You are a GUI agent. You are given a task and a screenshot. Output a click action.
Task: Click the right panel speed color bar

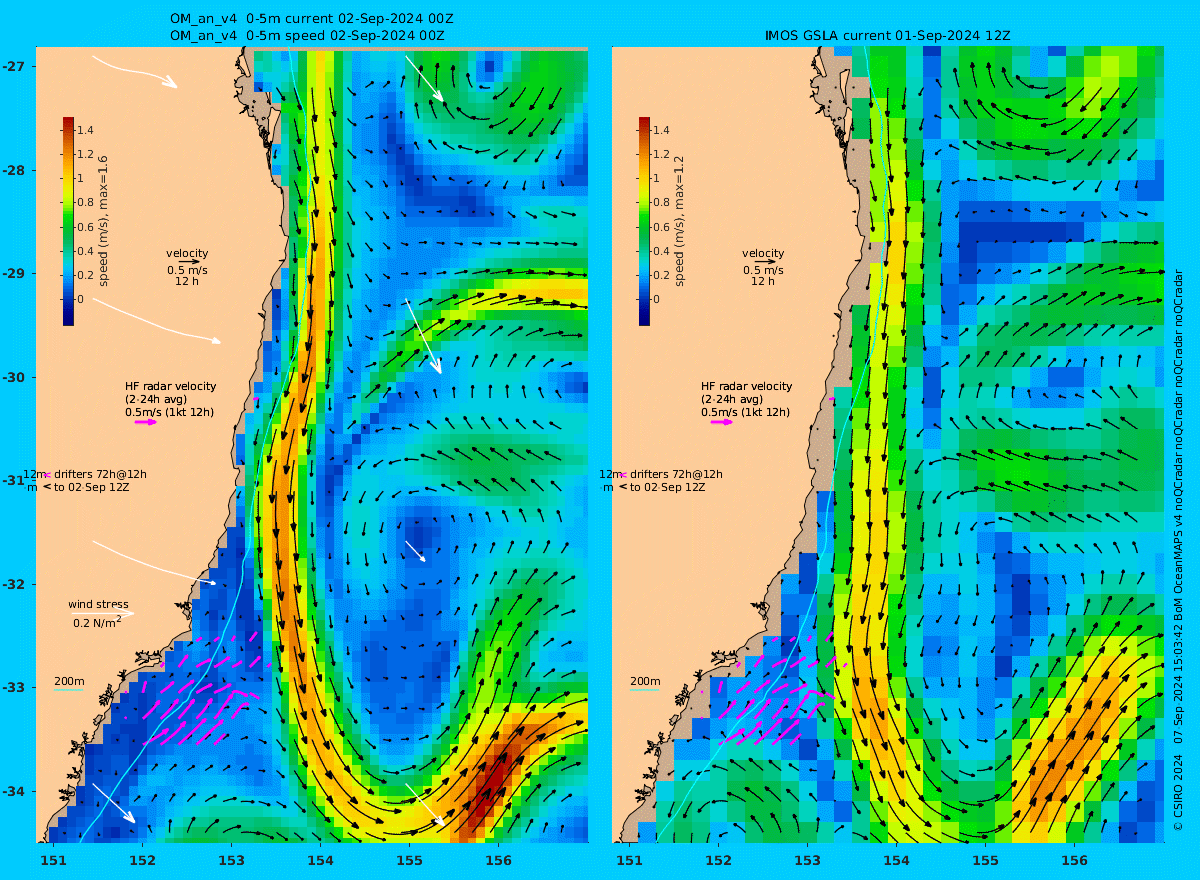[x=644, y=221]
